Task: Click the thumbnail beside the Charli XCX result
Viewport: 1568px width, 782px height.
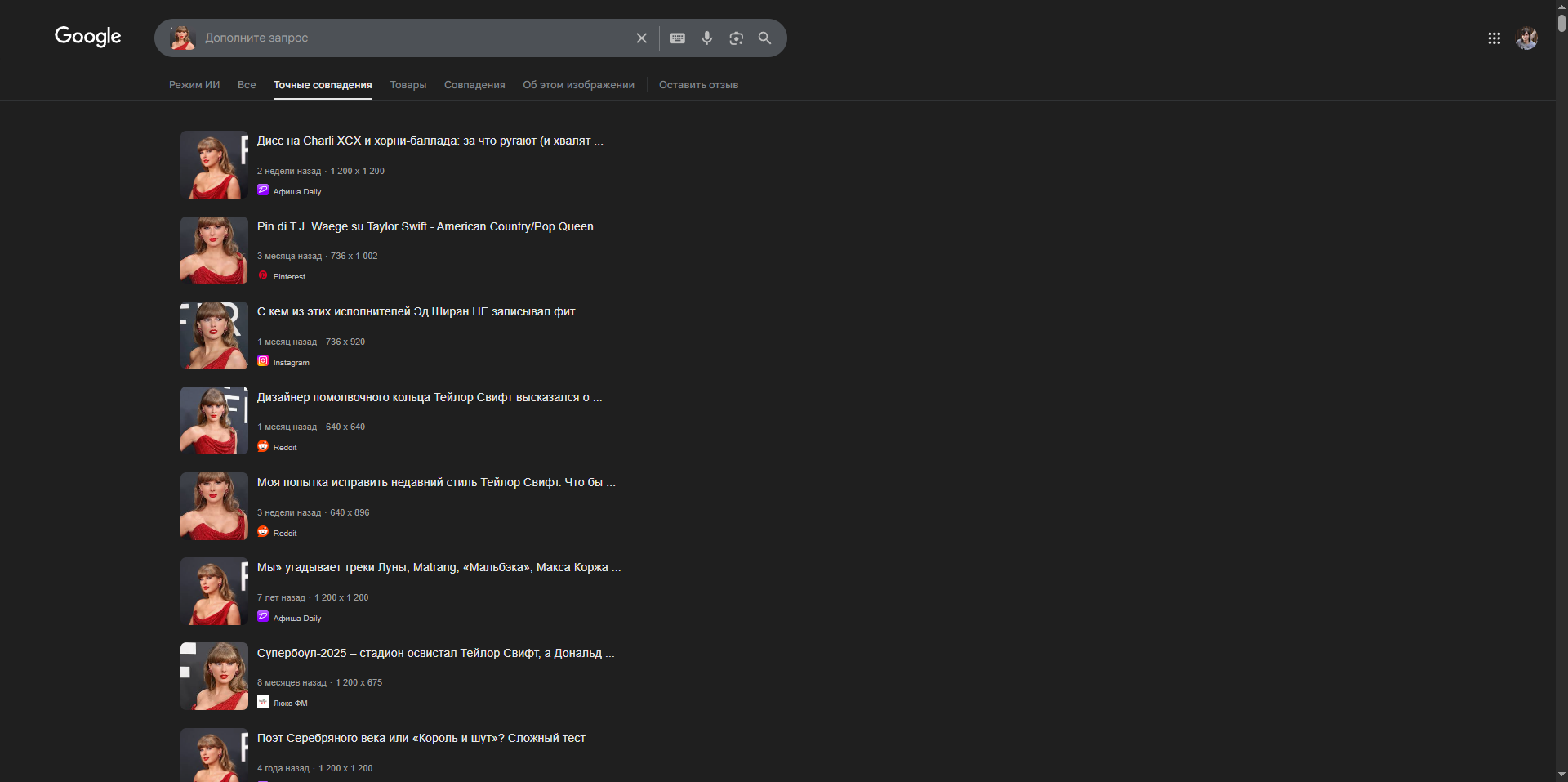Action: tap(214, 164)
